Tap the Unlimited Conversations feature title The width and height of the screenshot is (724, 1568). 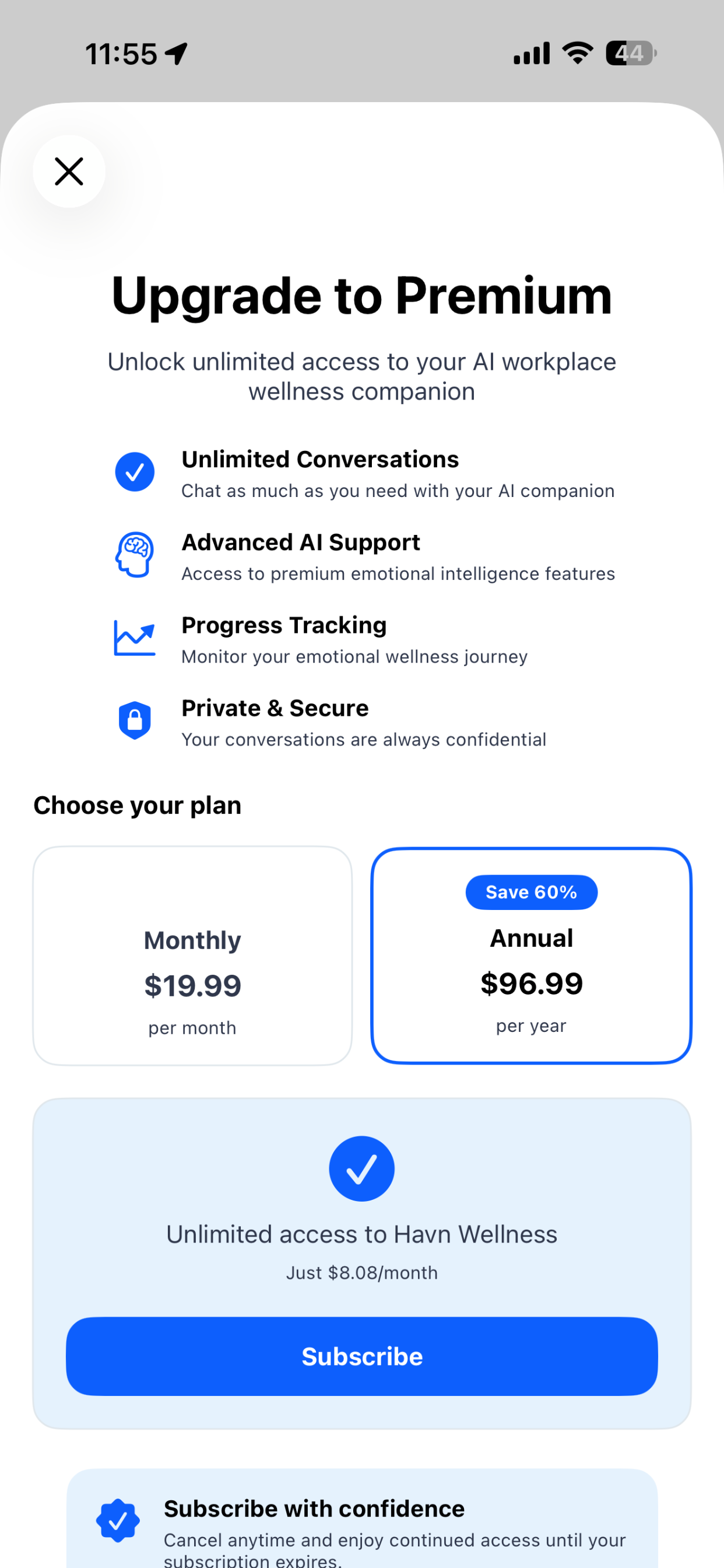pos(320,459)
